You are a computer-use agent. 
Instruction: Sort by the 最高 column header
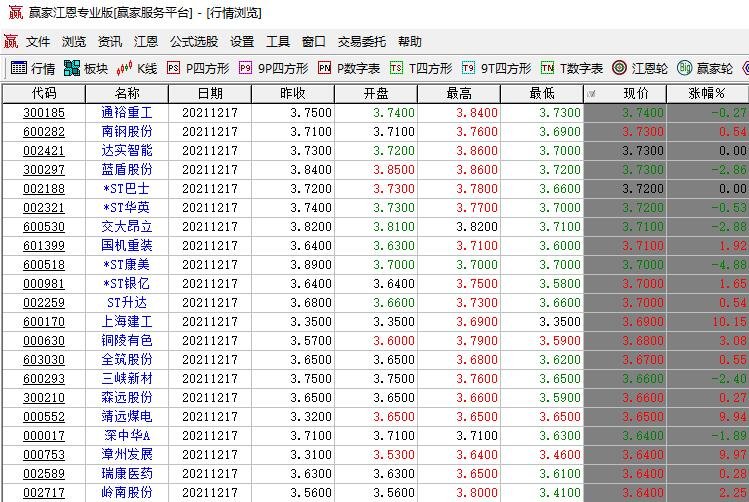[x=459, y=94]
